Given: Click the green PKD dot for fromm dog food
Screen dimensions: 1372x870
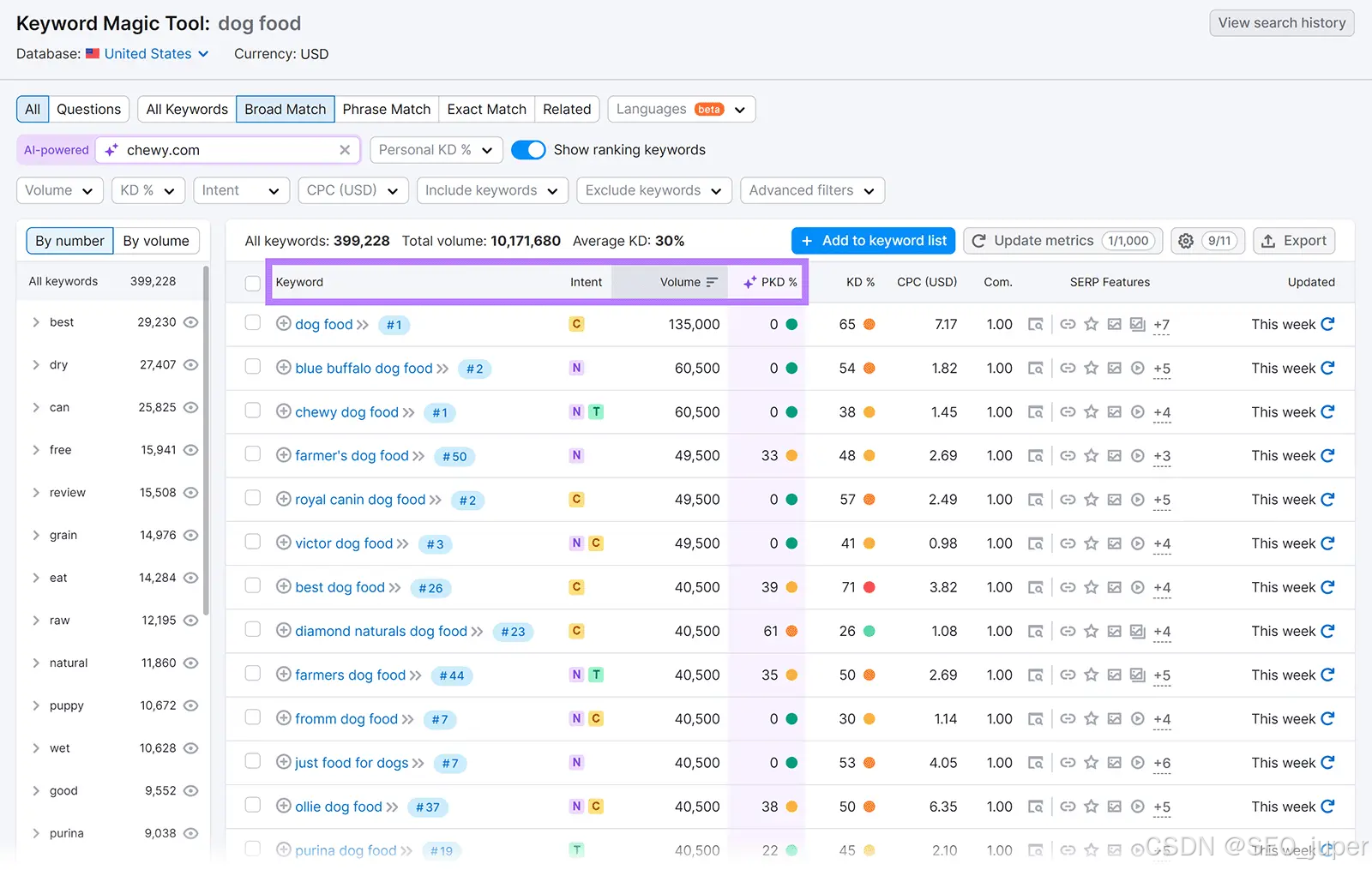Looking at the screenshot, I should [x=791, y=718].
